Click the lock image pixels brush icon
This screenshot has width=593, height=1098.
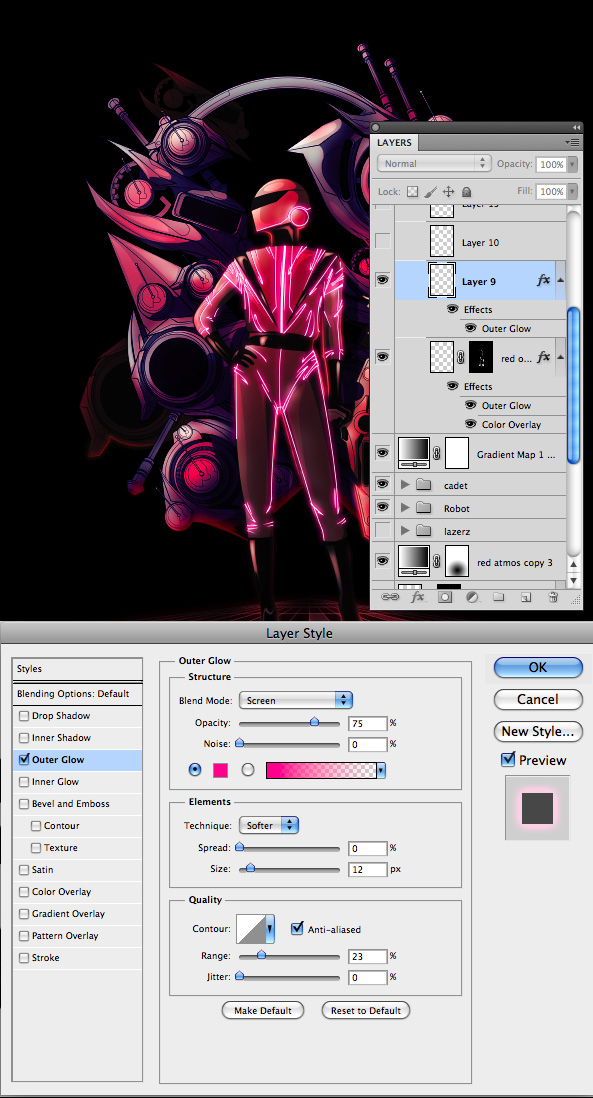point(431,191)
